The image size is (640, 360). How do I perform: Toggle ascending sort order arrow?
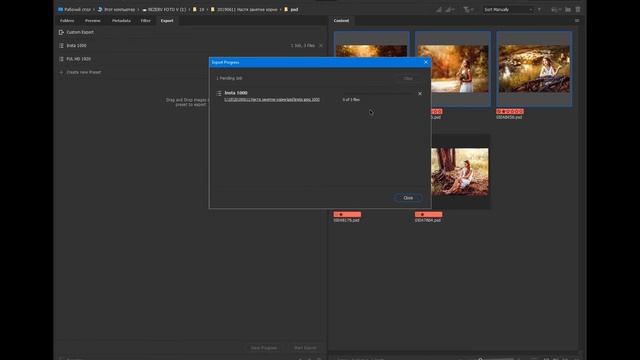click(x=539, y=9)
